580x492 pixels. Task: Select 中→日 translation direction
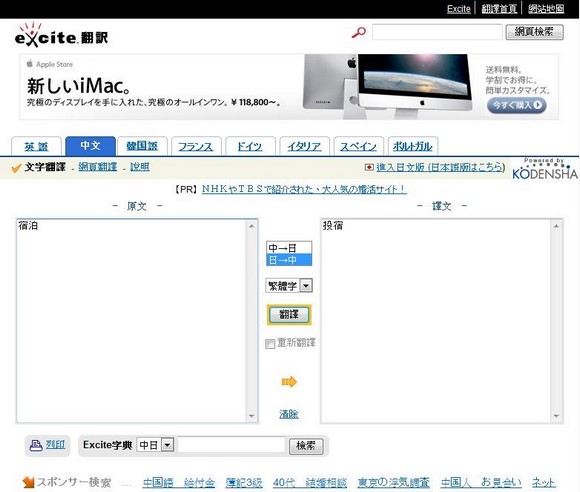tap(289, 247)
